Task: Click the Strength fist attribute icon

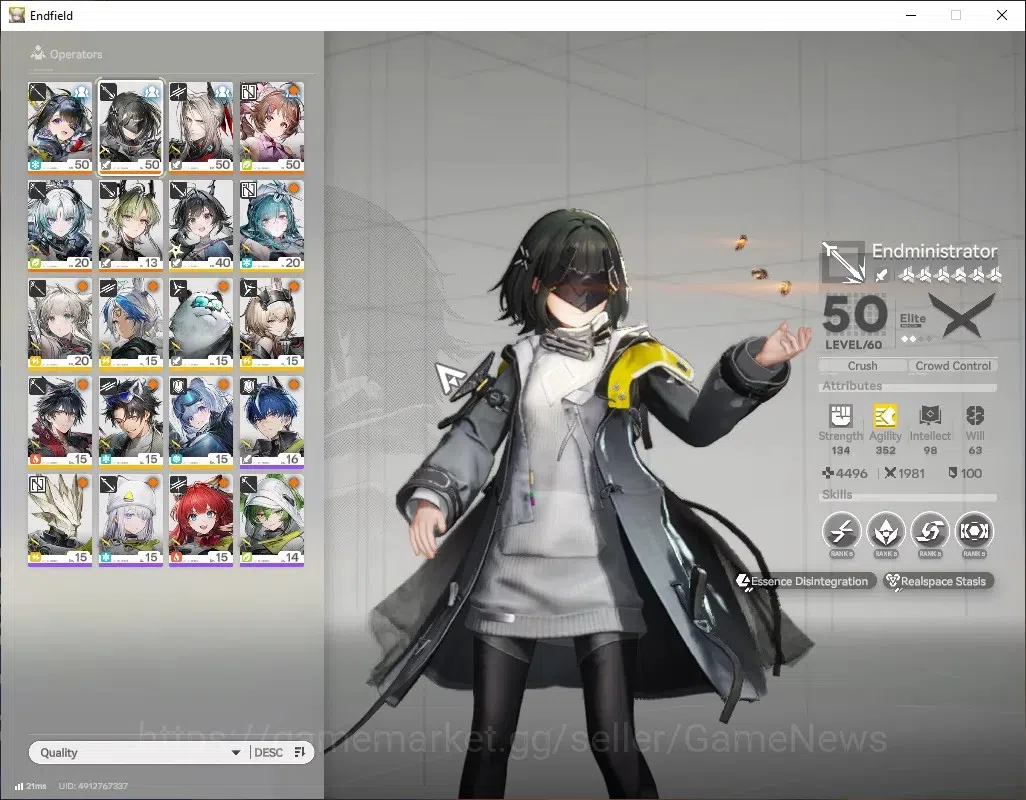Action: coord(841,415)
